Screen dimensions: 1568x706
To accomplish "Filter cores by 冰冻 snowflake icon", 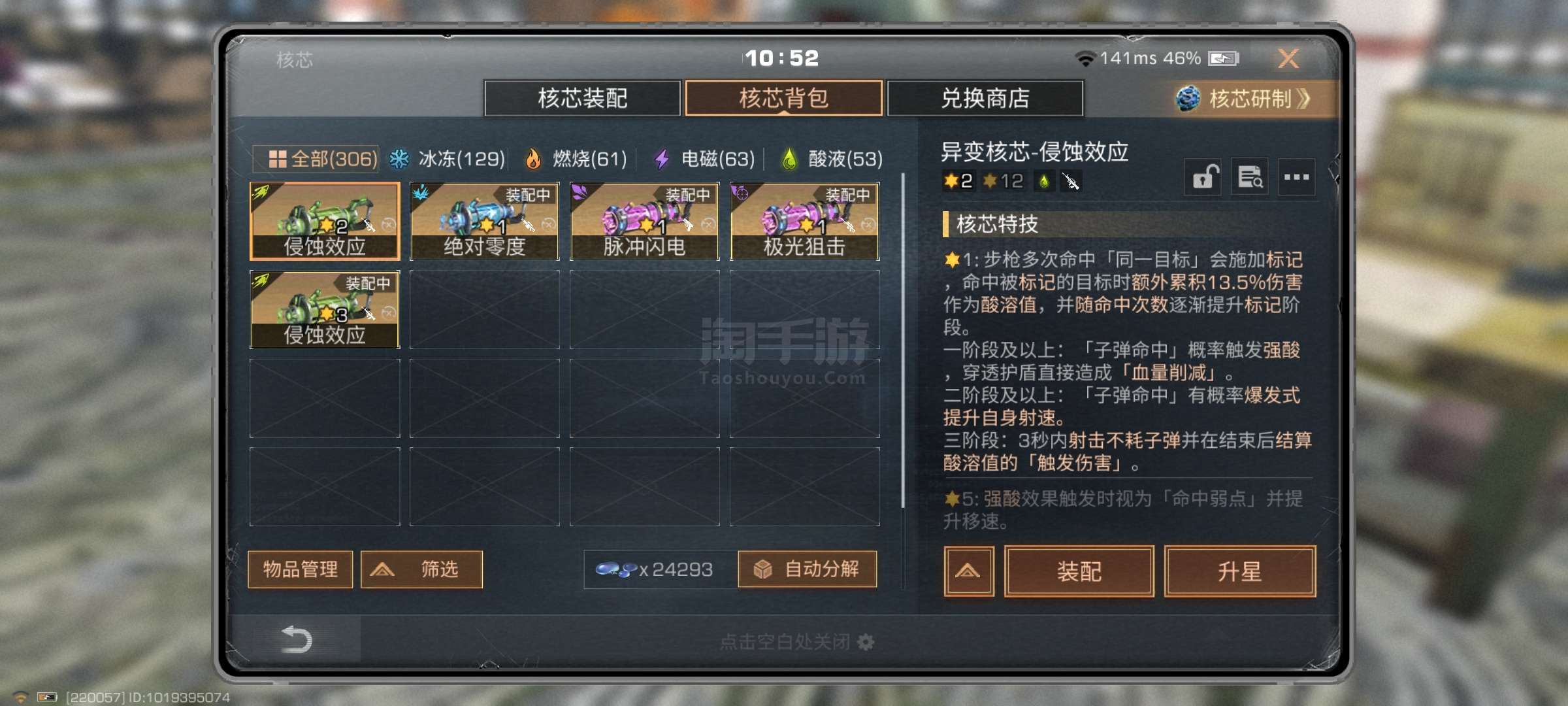I will tap(399, 159).
